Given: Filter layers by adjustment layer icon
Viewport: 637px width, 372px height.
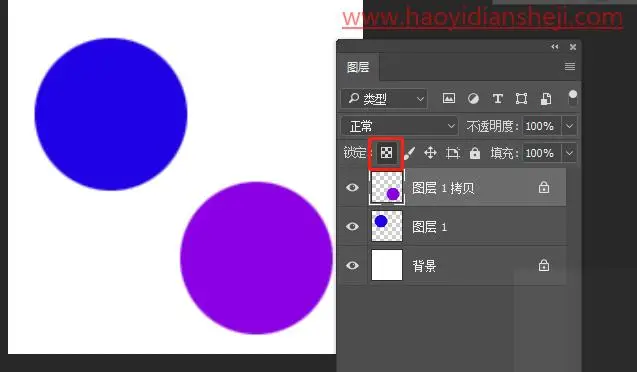Looking at the screenshot, I should 473,98.
